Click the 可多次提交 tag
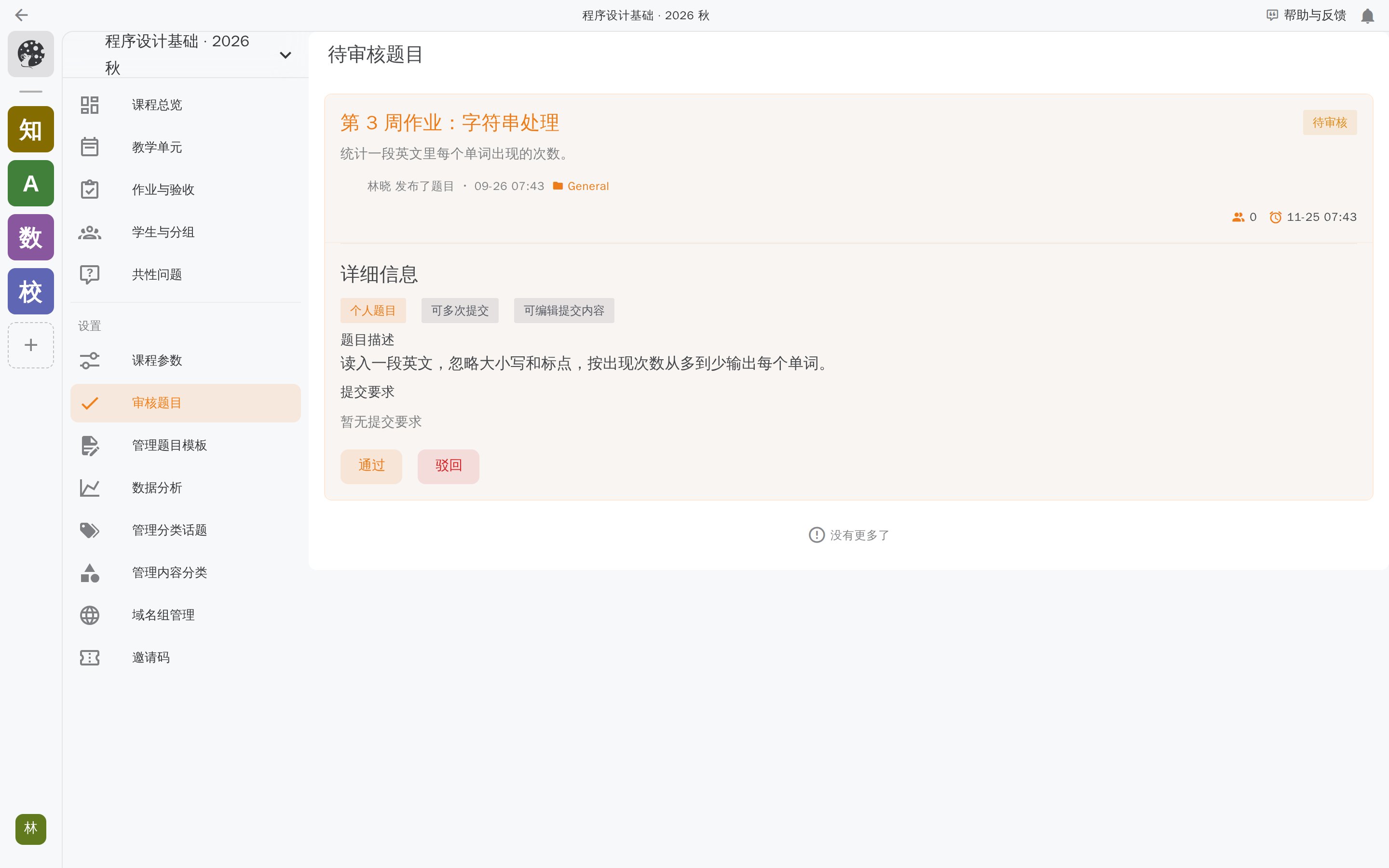Screen dimensions: 1389x868 [x=460, y=311]
